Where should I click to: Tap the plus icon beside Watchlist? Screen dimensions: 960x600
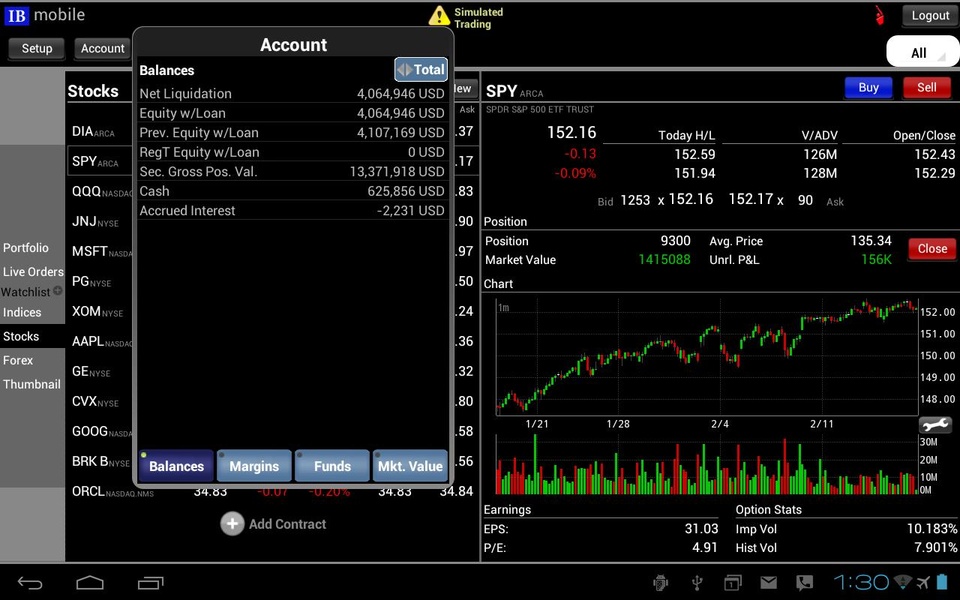coord(58,291)
